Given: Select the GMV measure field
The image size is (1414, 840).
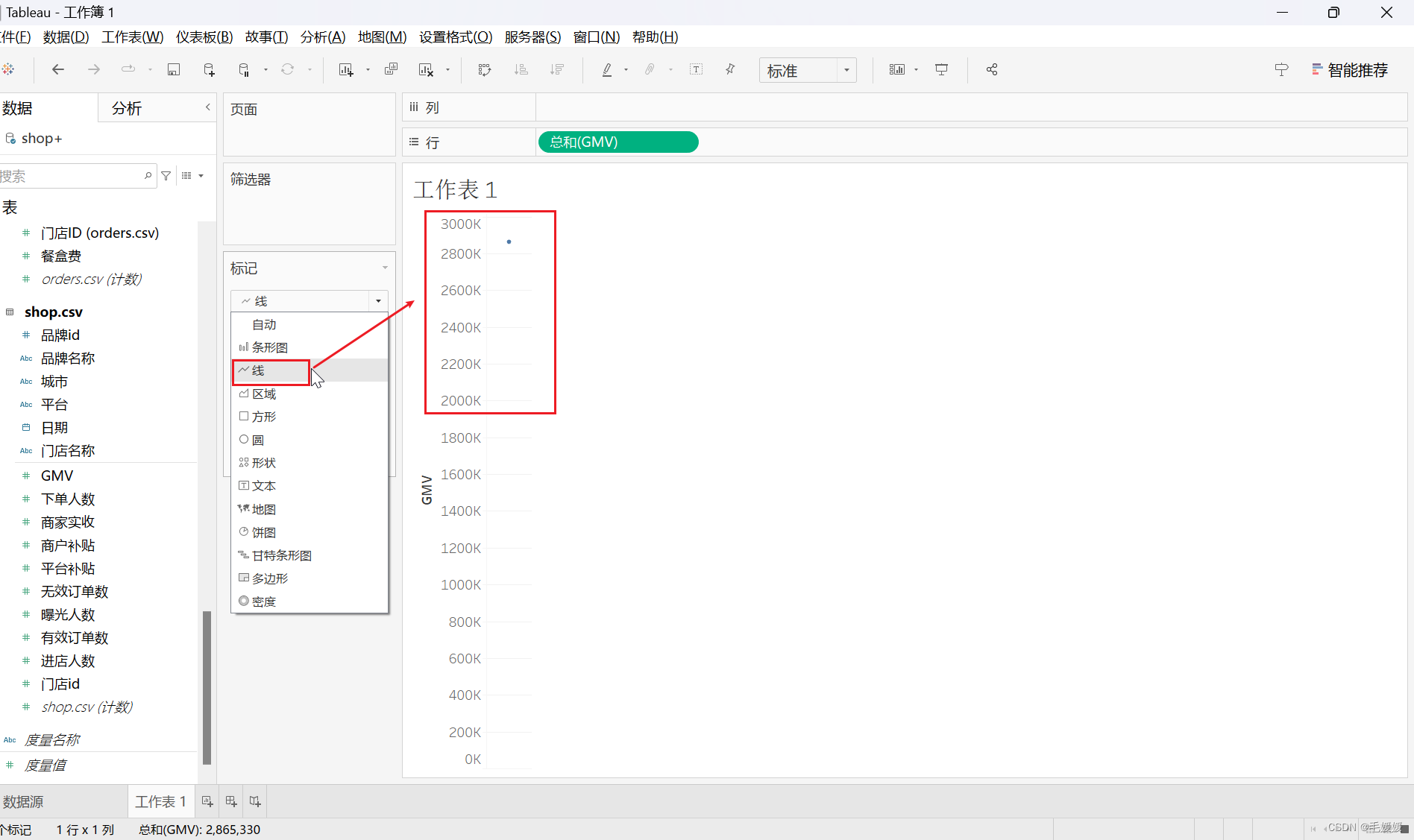Looking at the screenshot, I should [x=57, y=476].
